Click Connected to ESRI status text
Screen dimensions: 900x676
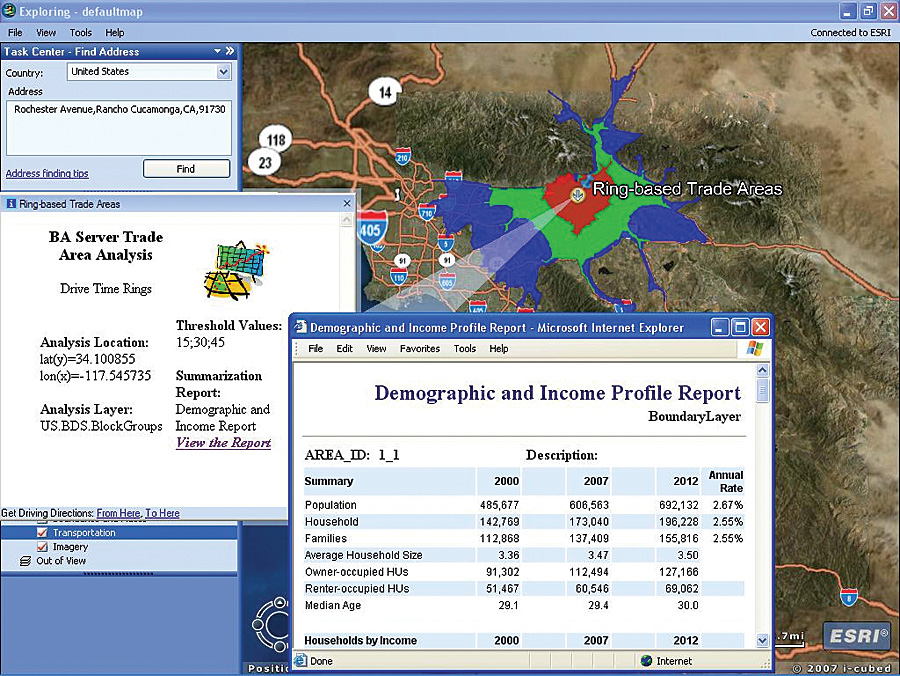850,33
